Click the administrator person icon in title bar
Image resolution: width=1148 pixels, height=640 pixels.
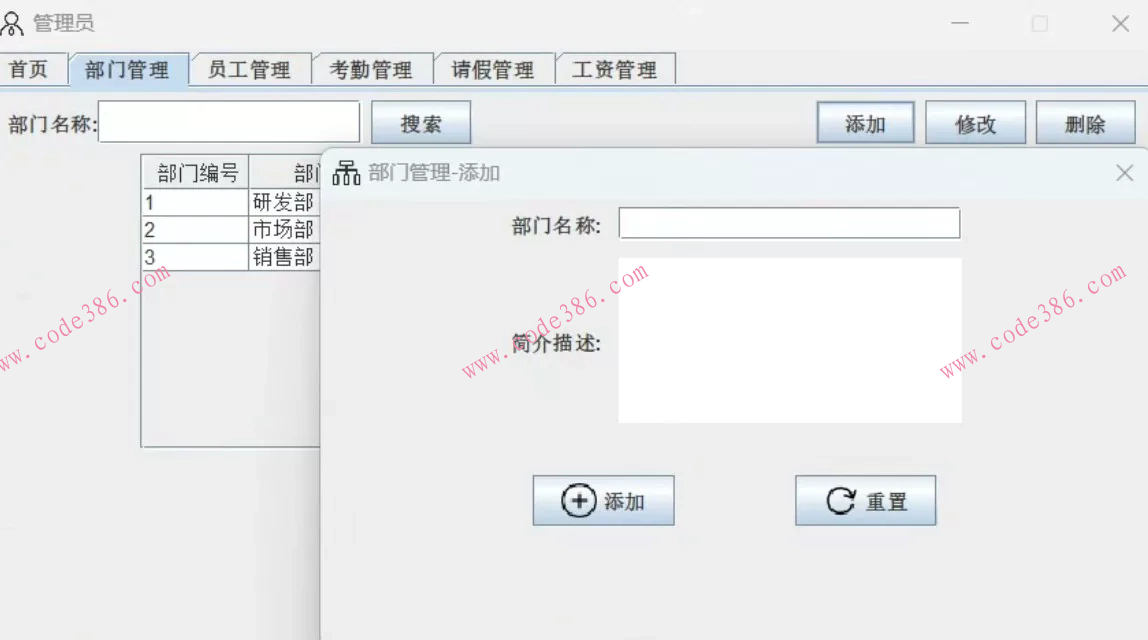[x=13, y=22]
